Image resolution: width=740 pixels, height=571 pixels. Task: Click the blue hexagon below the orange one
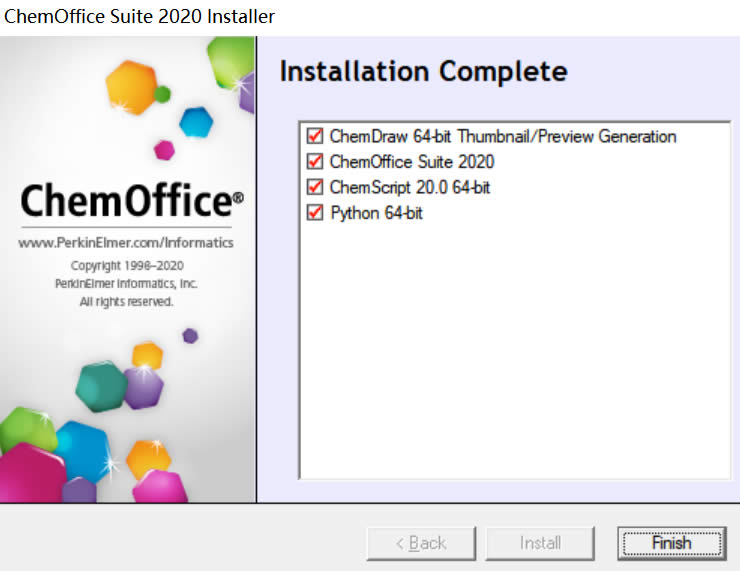tap(196, 122)
